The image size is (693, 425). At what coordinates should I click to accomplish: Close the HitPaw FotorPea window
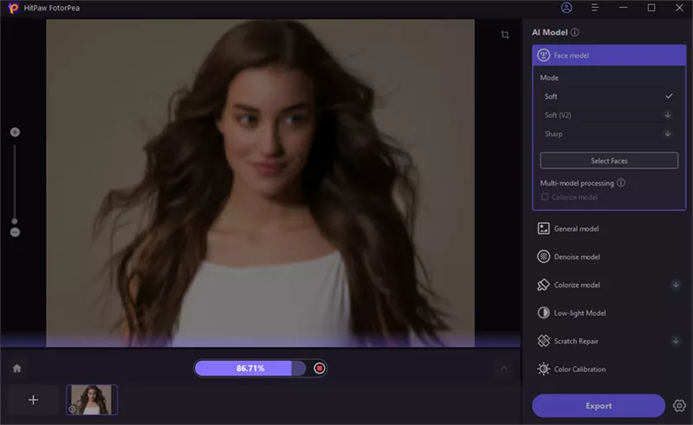click(x=679, y=8)
